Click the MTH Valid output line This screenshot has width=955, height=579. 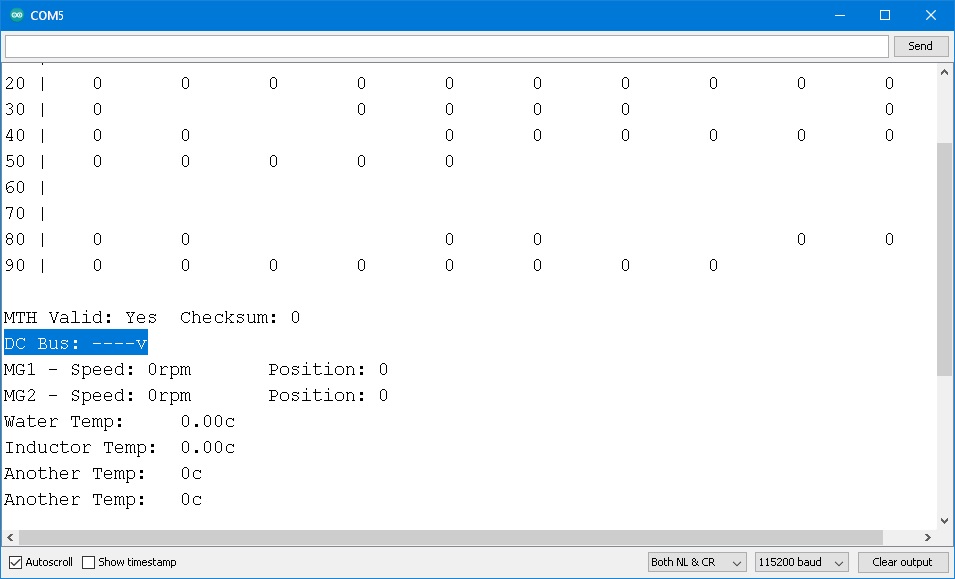(x=152, y=317)
